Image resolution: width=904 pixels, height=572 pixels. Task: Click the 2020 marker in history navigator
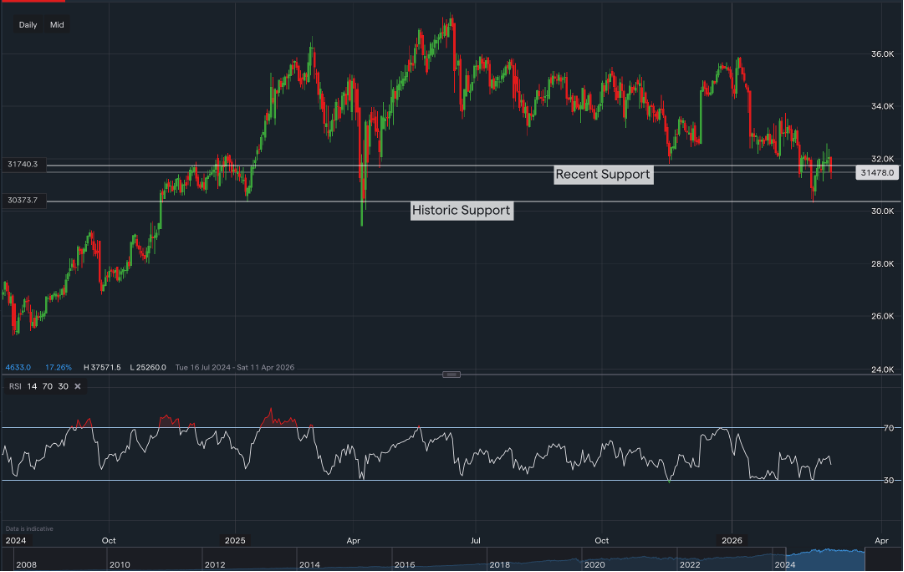(594, 565)
